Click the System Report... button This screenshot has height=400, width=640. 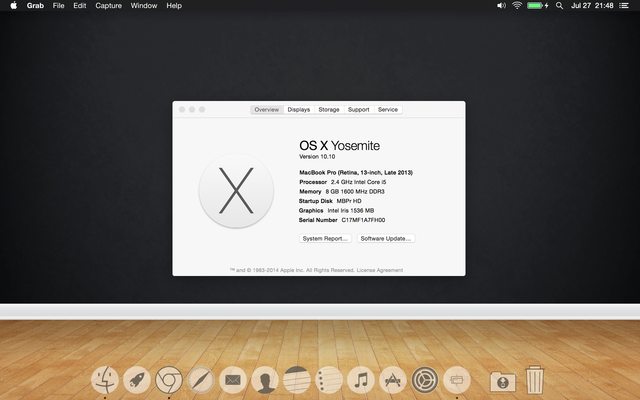tap(325, 238)
